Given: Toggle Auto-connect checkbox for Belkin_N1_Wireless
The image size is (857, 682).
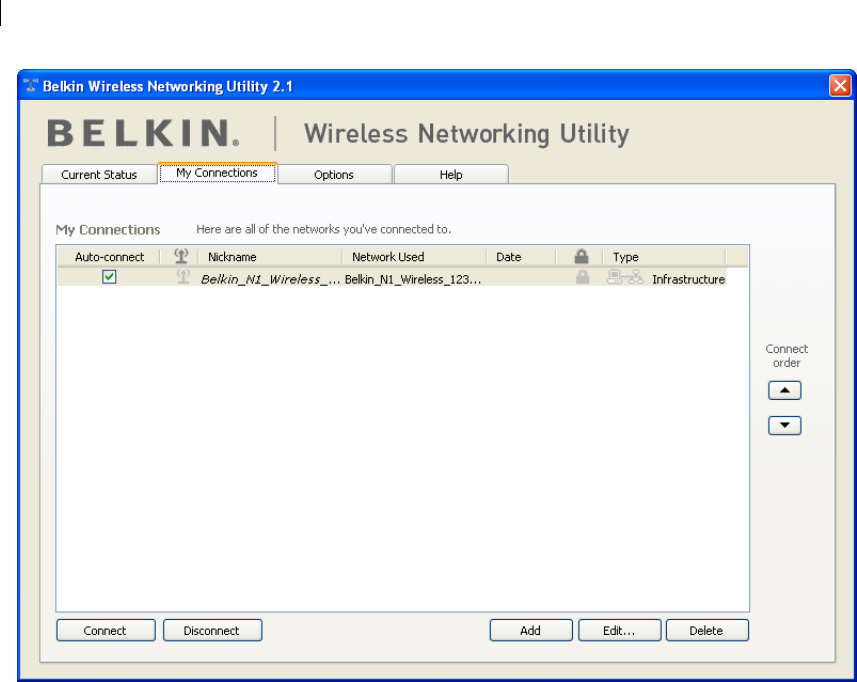Looking at the screenshot, I should [109, 277].
